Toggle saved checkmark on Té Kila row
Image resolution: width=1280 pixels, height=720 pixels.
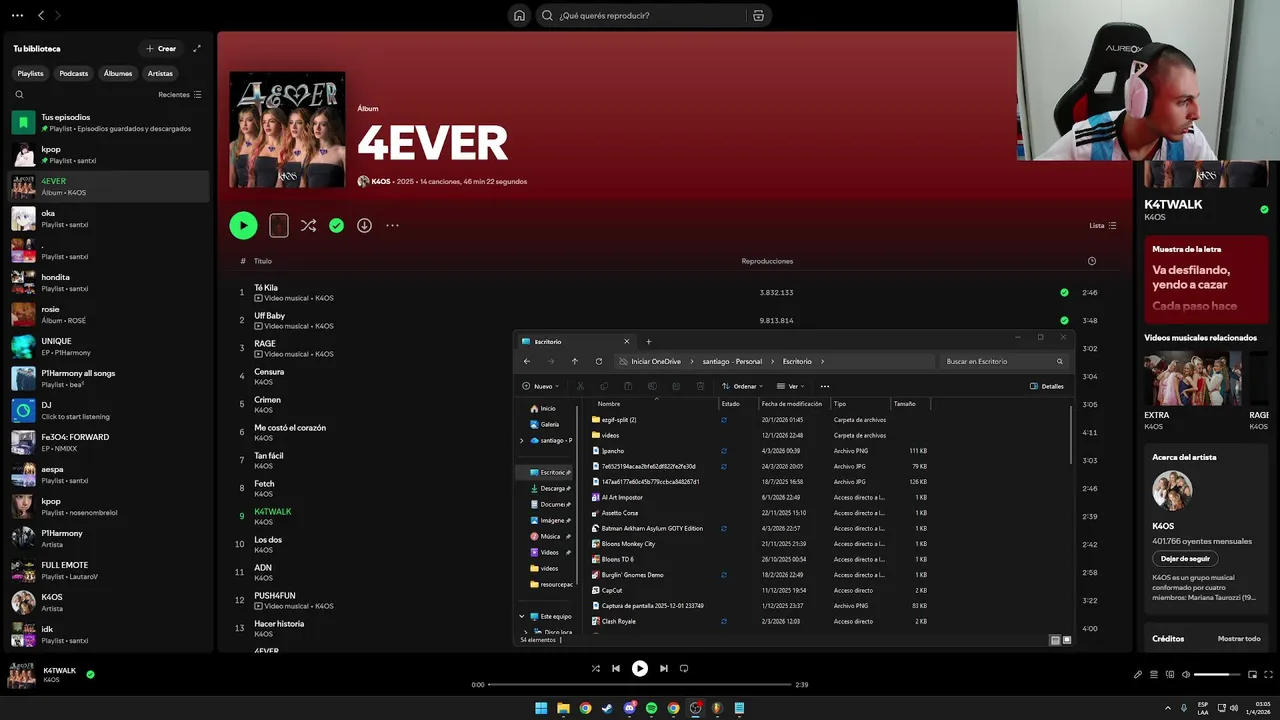[x=1064, y=293]
